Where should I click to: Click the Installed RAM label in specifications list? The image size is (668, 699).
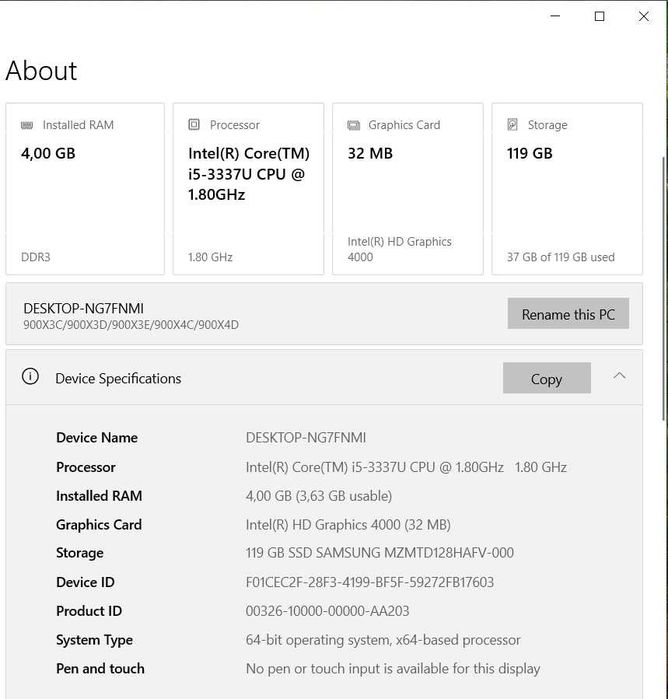tap(99, 496)
